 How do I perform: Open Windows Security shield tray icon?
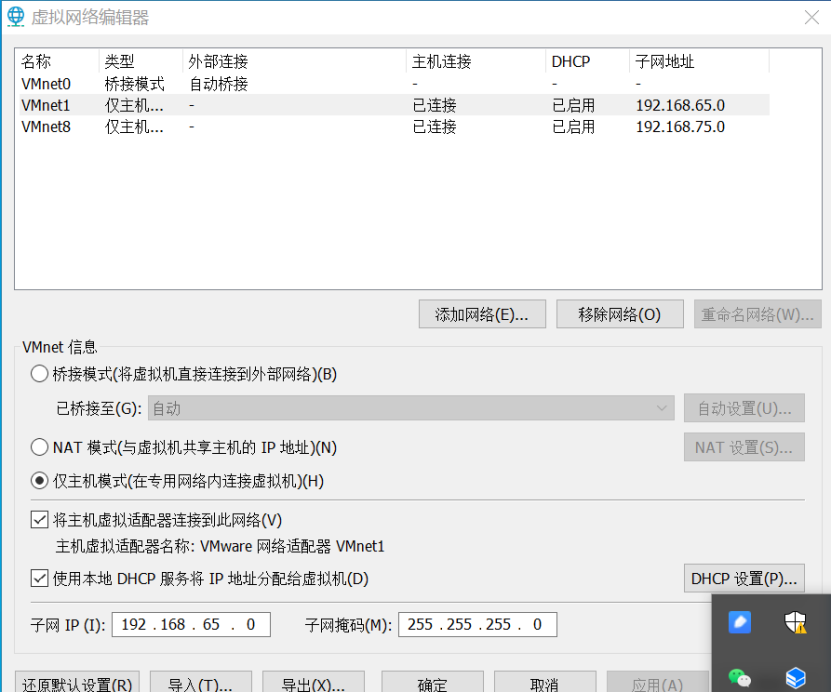795,622
